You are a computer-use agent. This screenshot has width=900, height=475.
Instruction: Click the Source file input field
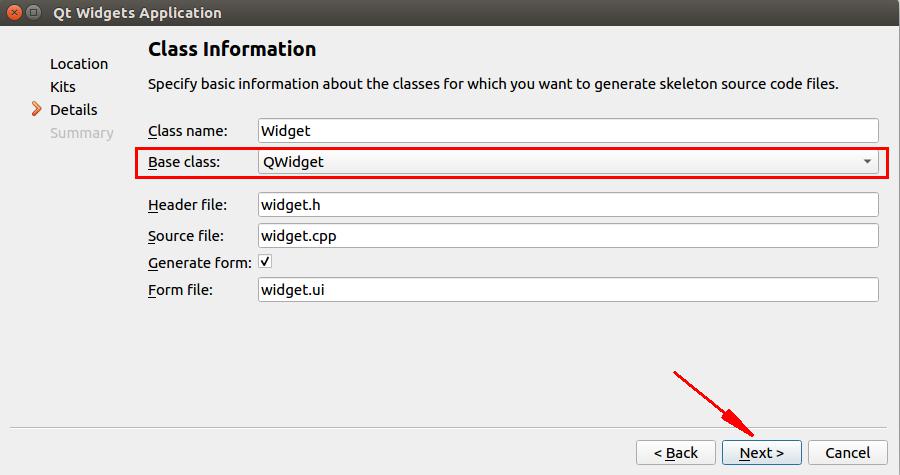click(x=568, y=236)
